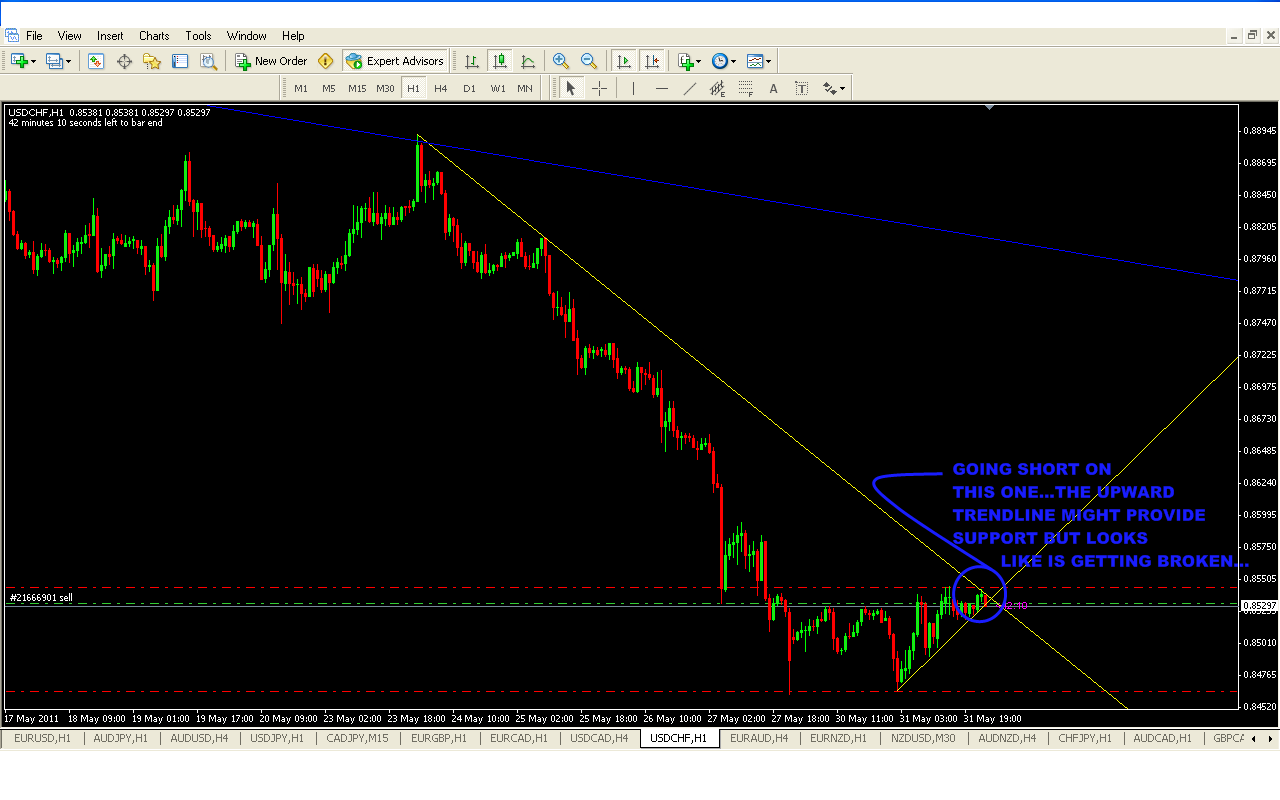Toggle Expert Advisors button
This screenshot has height=800, width=1280.
(394, 61)
